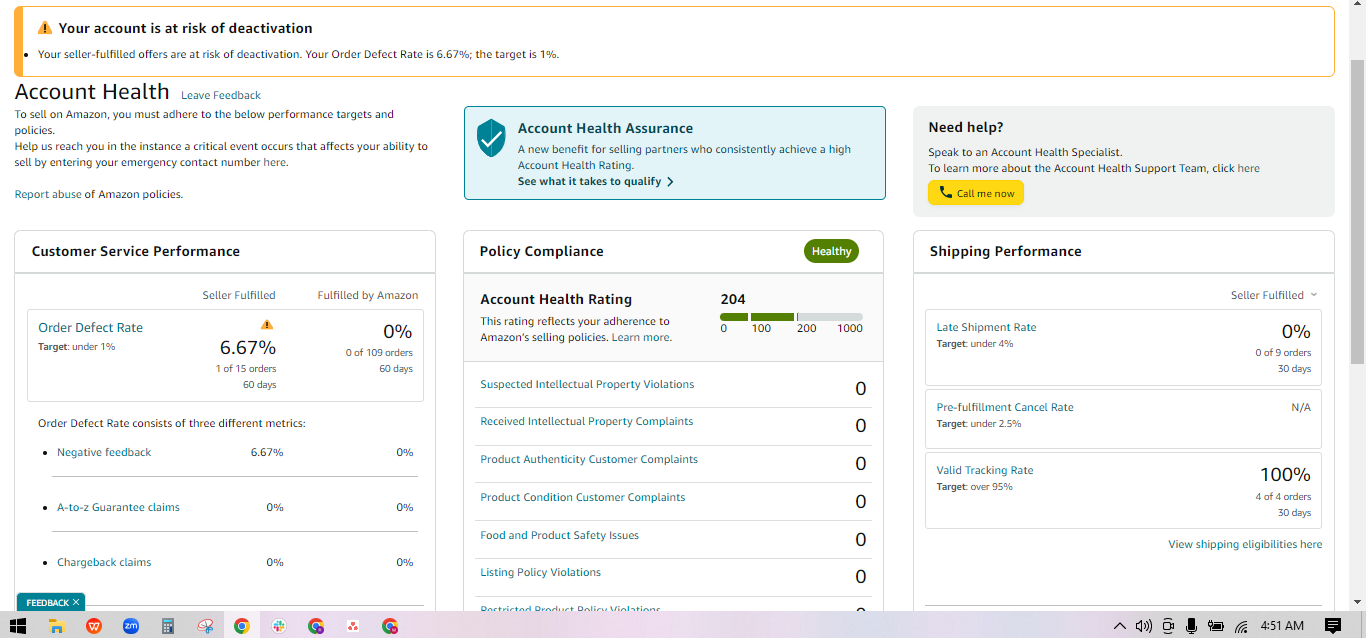This screenshot has width=1366, height=638.
Task: Open the Zoom app from the taskbar
Action: (x=131, y=626)
